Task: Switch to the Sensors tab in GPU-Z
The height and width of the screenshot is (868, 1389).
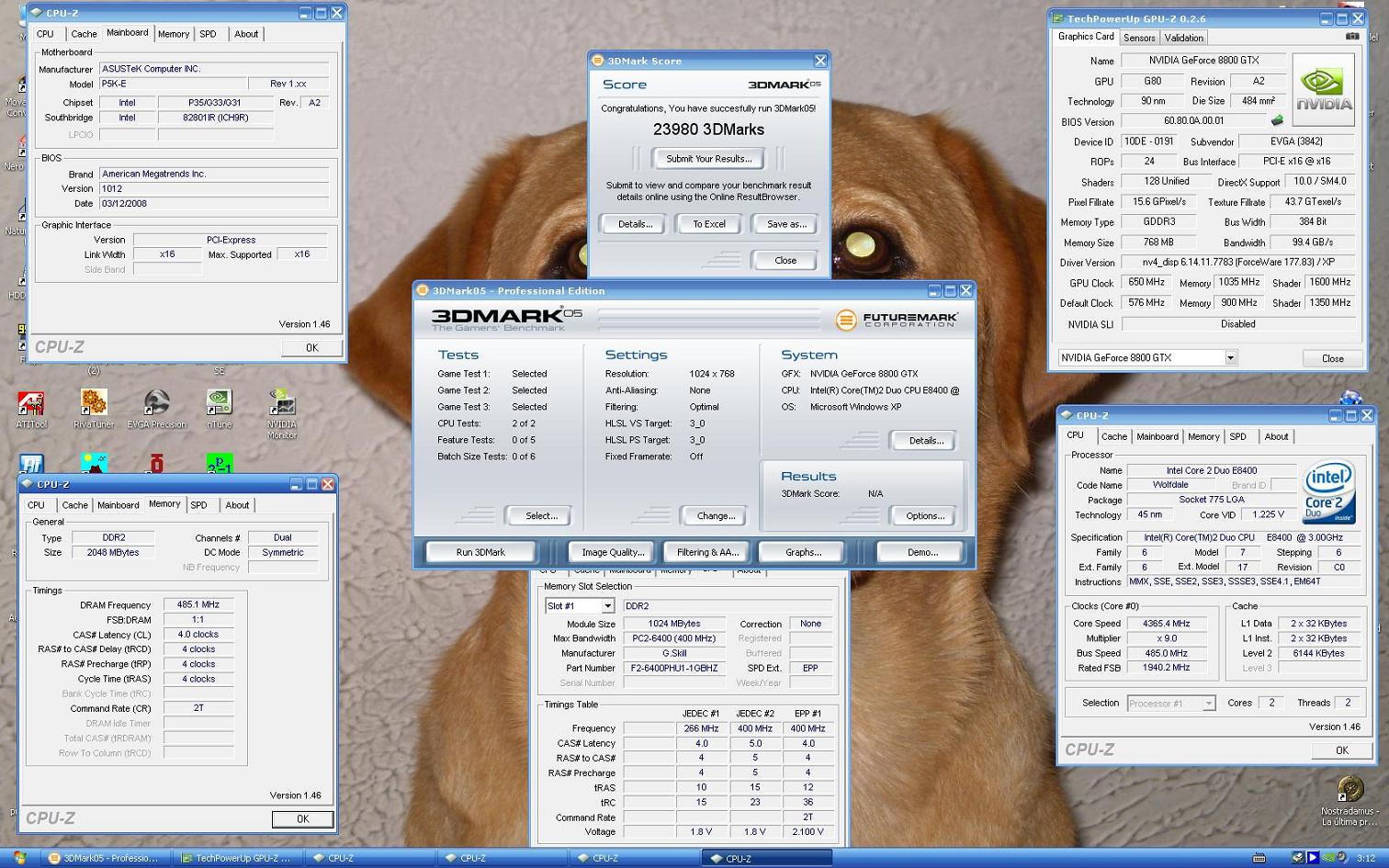Action: coord(1139,38)
